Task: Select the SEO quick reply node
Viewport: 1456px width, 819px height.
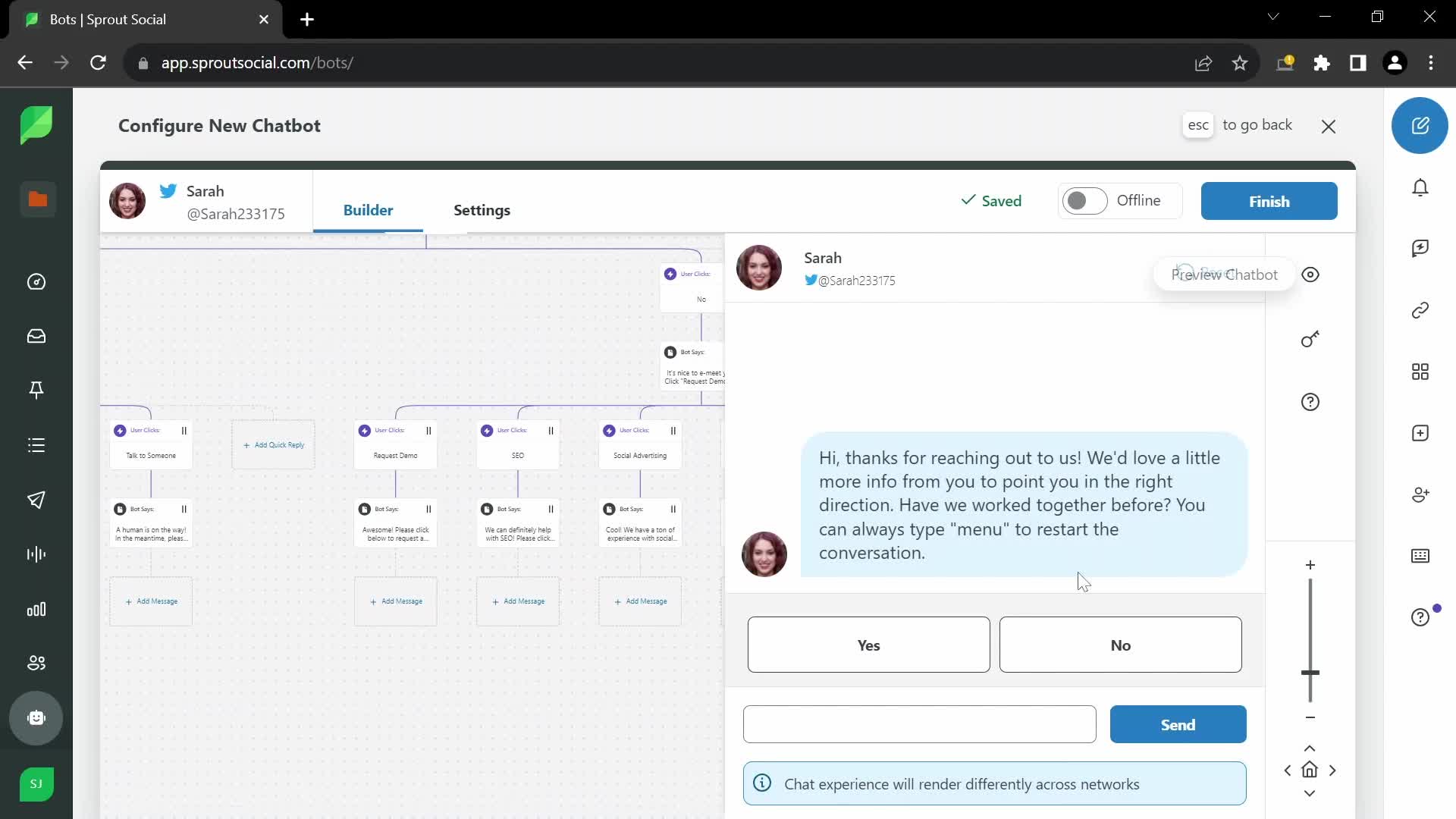Action: click(518, 444)
